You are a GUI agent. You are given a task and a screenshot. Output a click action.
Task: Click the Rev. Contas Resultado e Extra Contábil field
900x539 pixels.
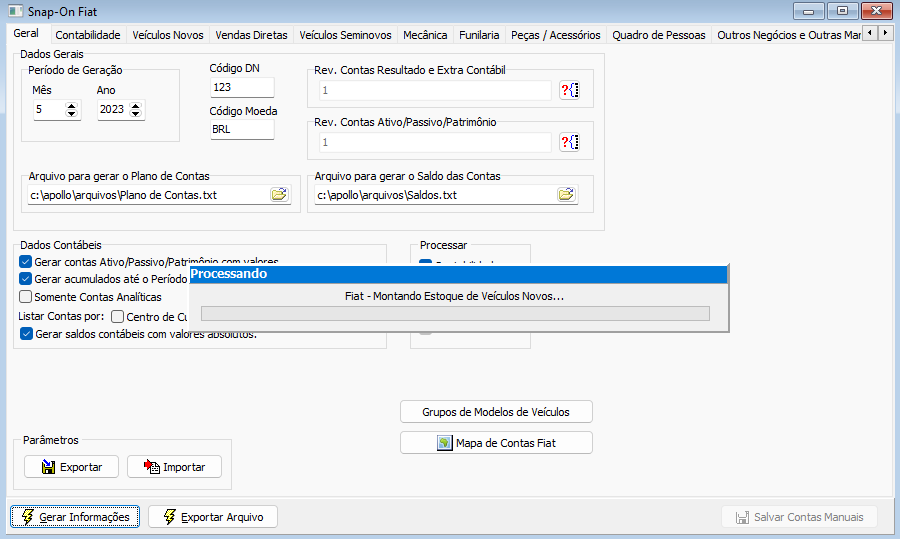(x=435, y=90)
